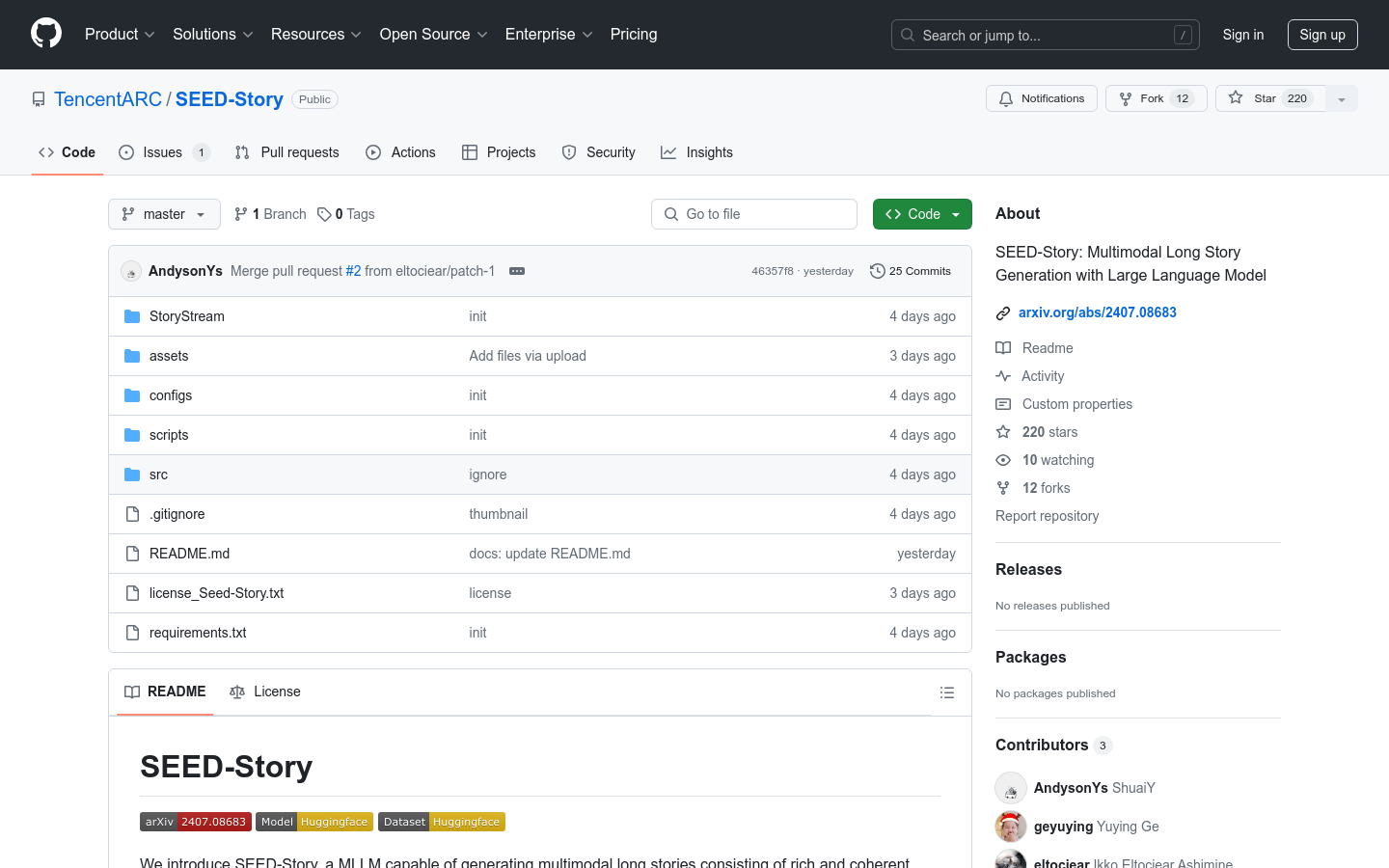This screenshot has height=868, width=1389.
Task: Expand commit message ellipsis button
Action: (x=517, y=271)
